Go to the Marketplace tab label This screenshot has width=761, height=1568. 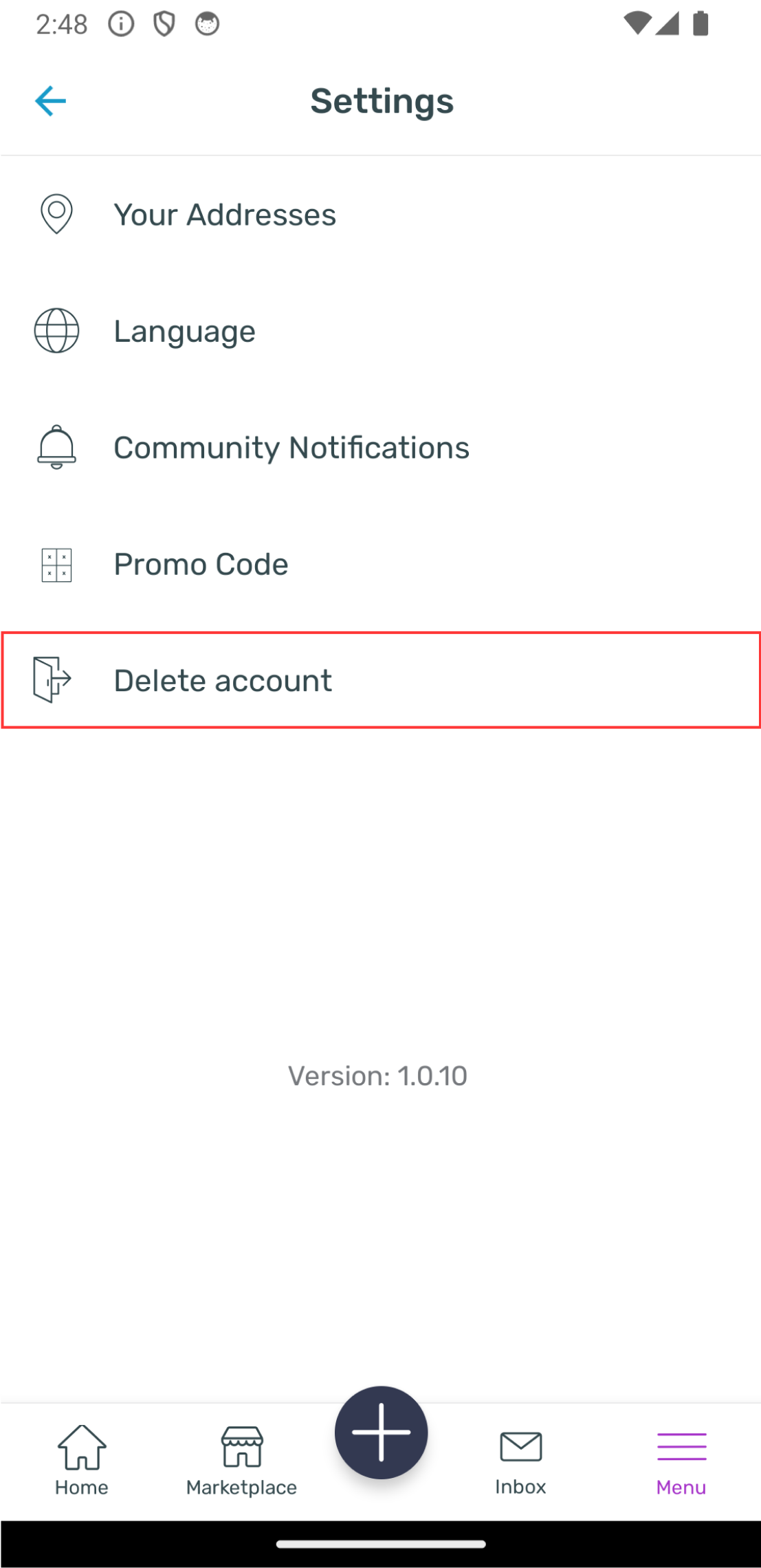(242, 1487)
